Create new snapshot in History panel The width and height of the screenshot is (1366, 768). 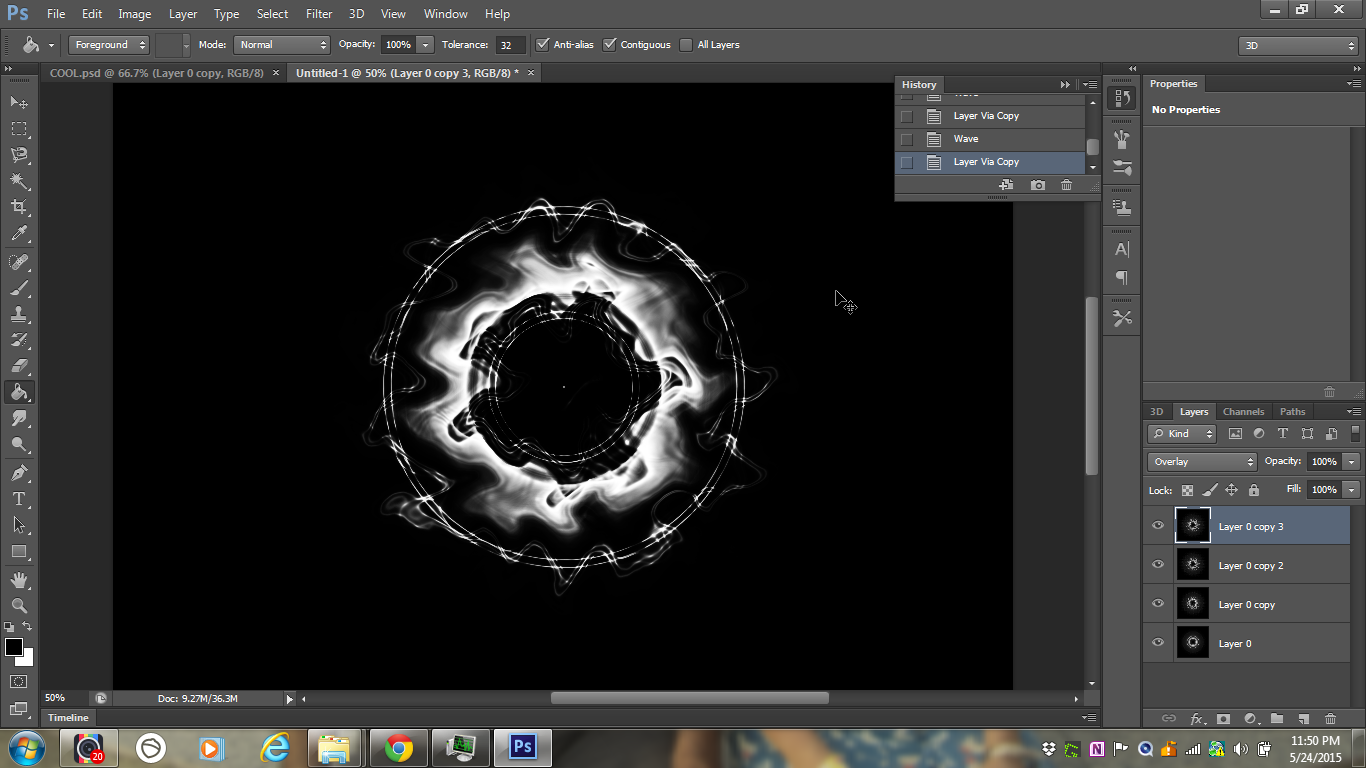click(x=1038, y=185)
